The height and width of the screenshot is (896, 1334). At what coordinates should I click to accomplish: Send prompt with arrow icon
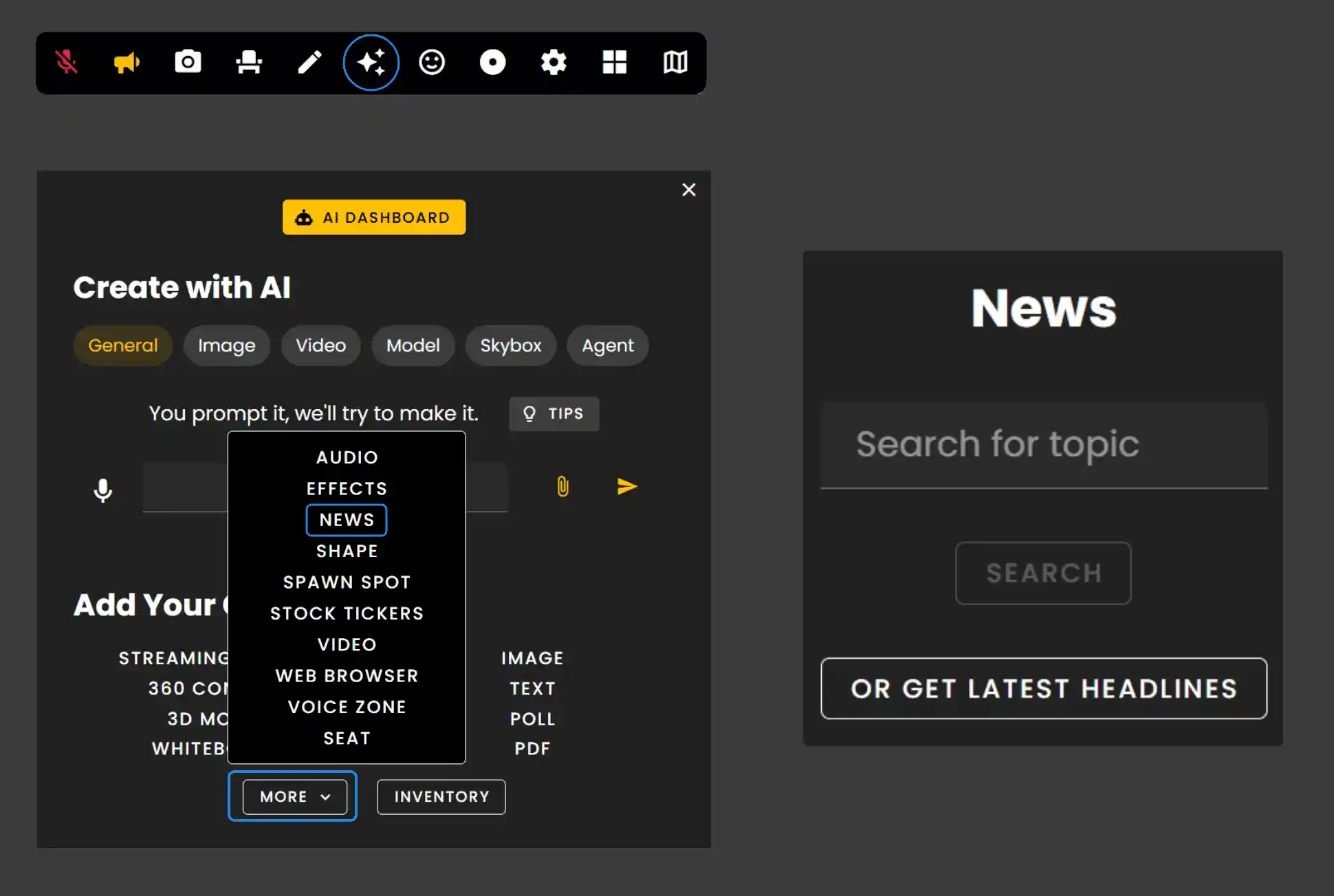(626, 487)
